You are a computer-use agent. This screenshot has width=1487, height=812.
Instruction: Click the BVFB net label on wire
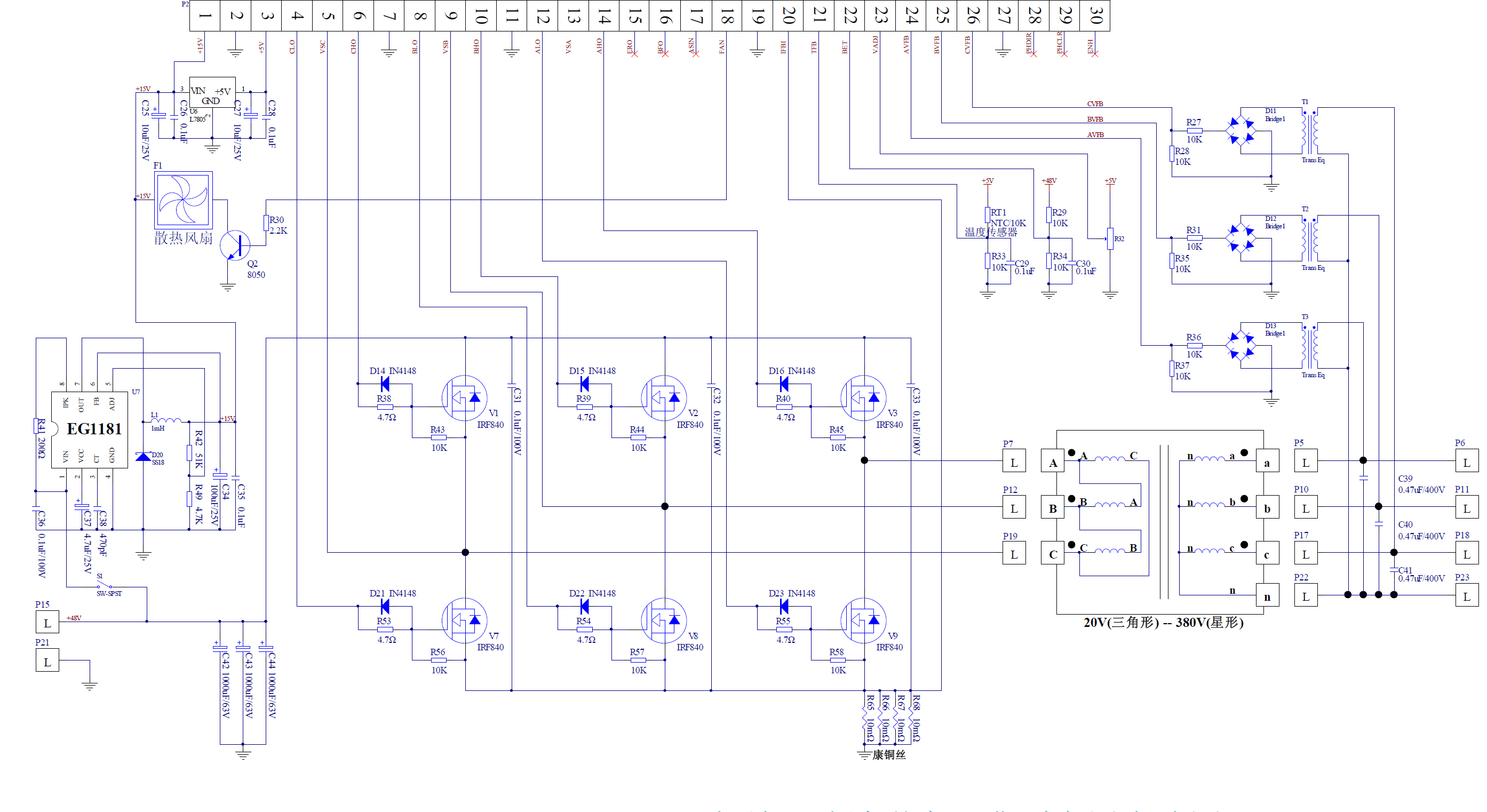point(1095,120)
